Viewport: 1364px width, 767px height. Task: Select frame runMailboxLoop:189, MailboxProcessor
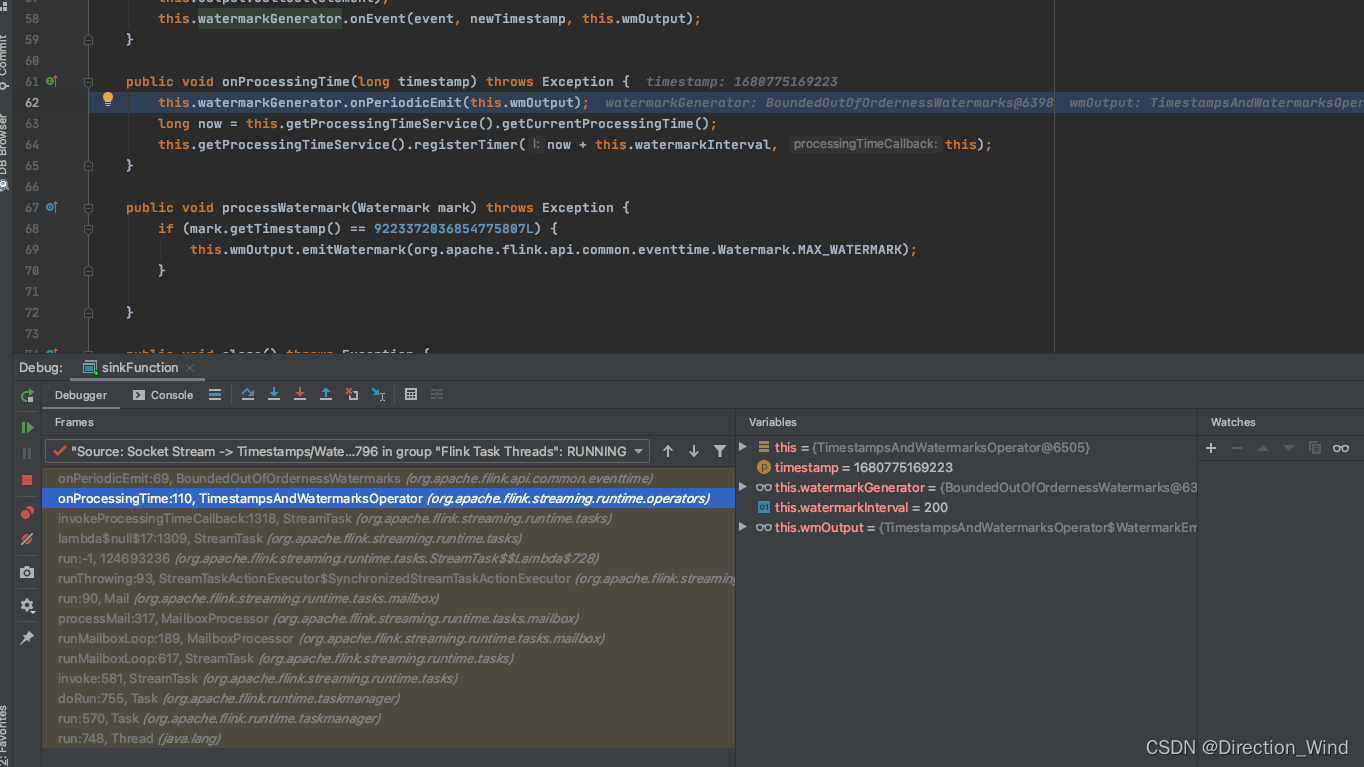pyautogui.click(x=388, y=638)
